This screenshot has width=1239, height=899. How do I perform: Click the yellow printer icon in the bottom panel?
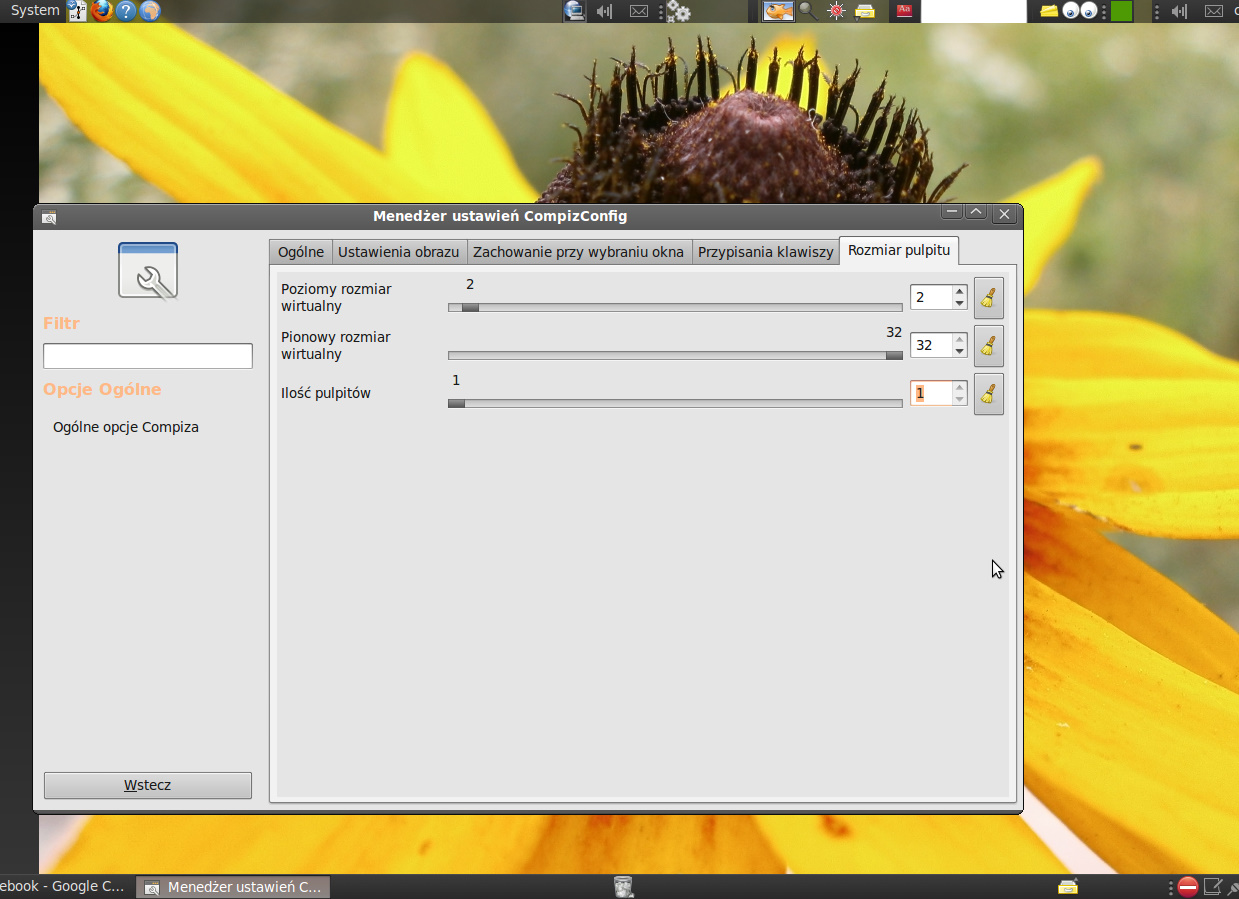(1068, 886)
